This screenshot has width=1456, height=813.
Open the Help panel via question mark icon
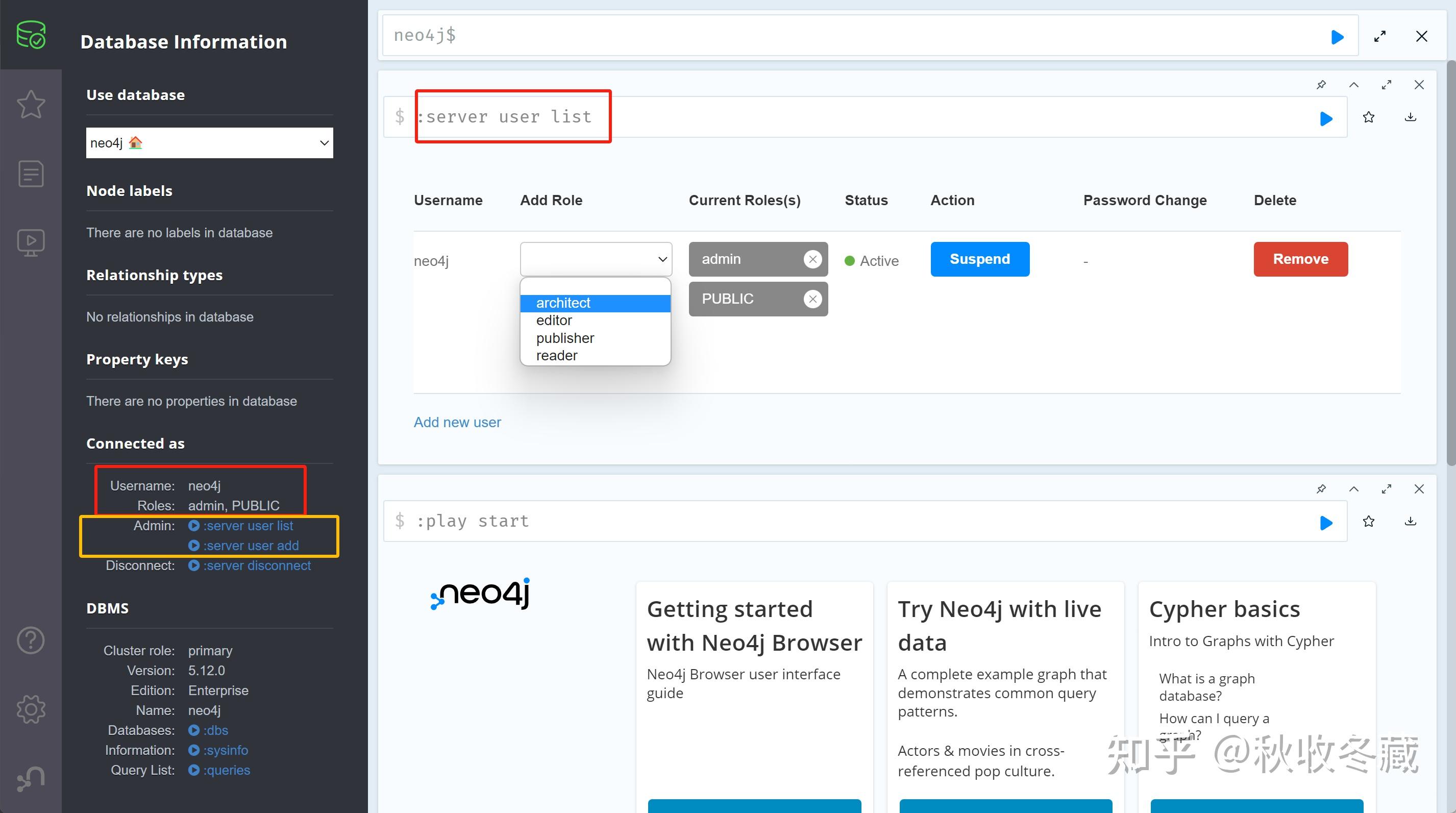coord(31,640)
